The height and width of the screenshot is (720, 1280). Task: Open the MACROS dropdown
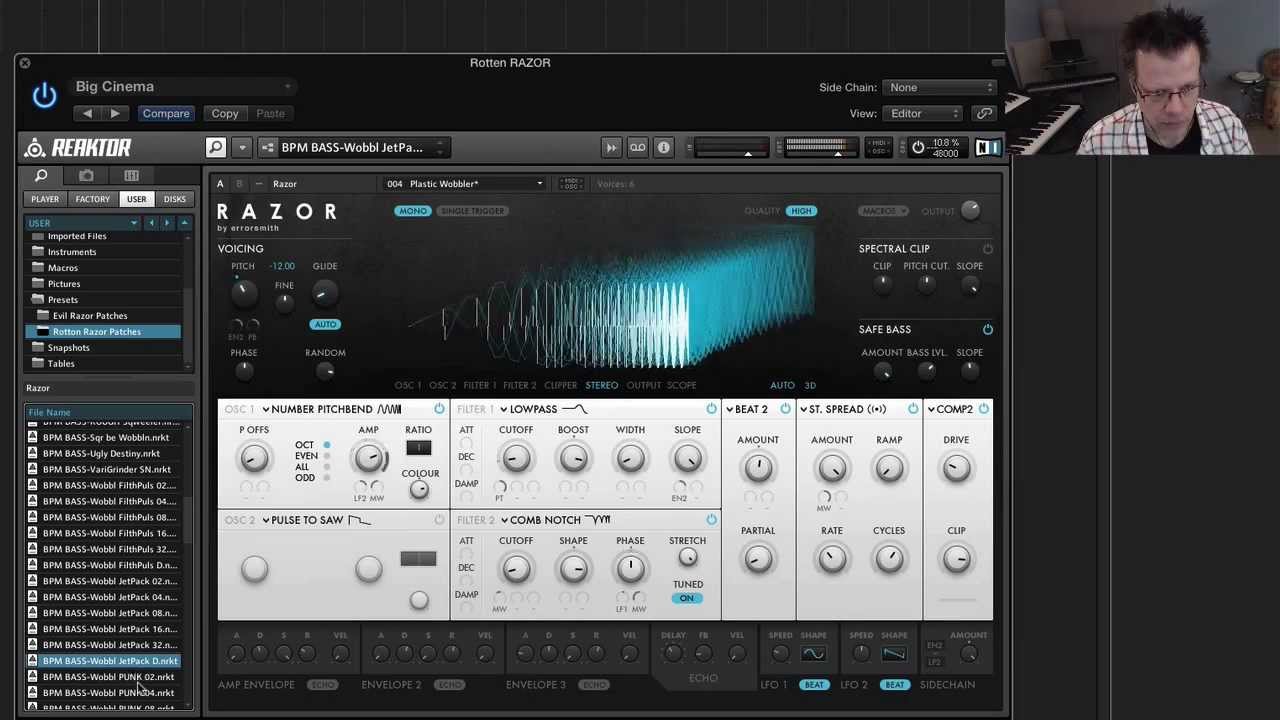click(x=883, y=211)
